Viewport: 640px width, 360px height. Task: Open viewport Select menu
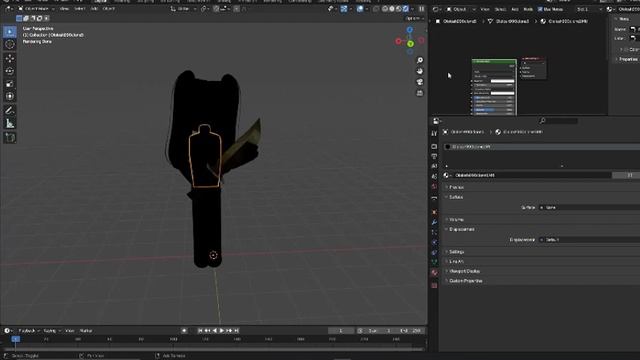[79, 9]
